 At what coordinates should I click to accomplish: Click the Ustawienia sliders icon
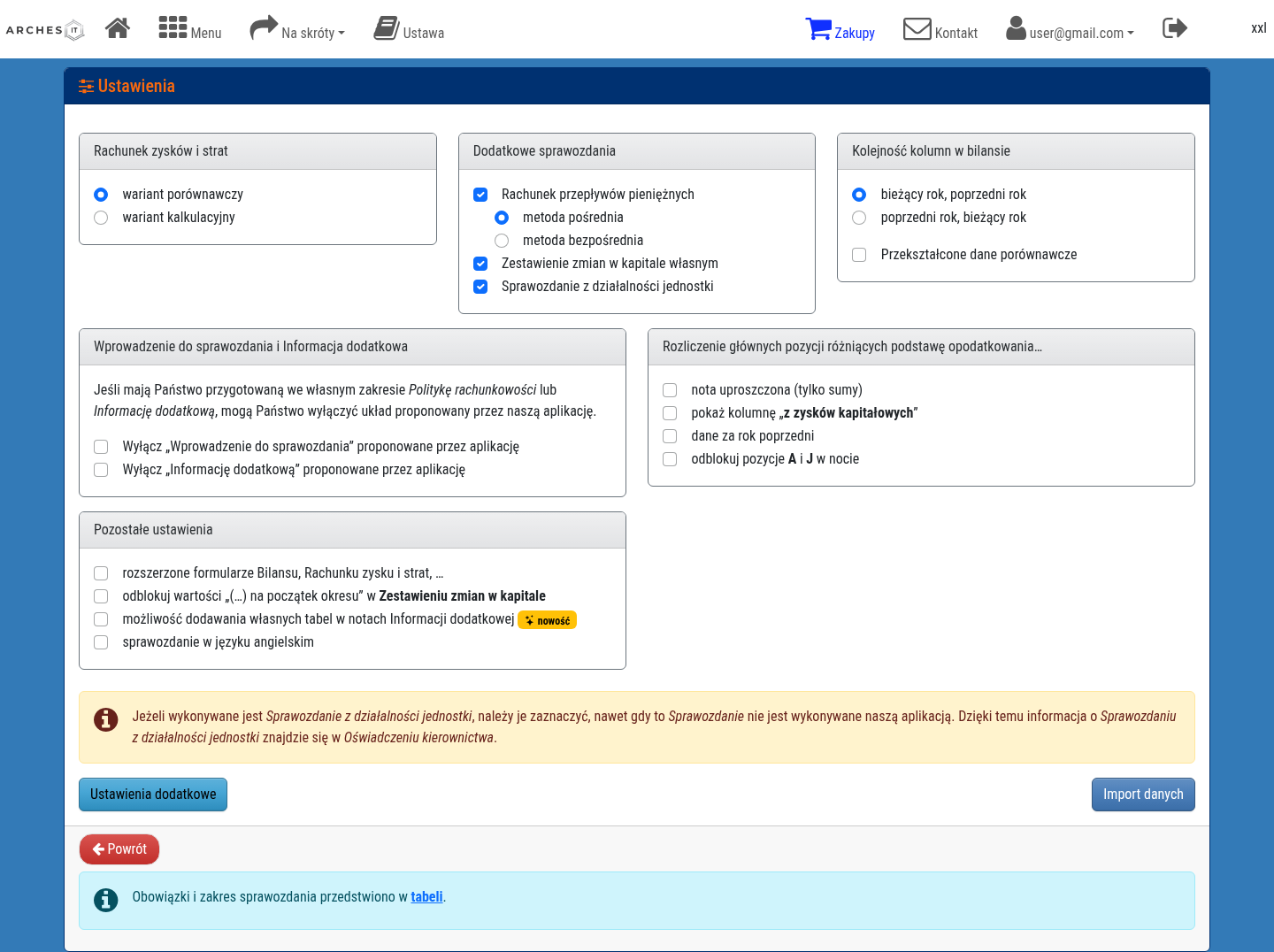click(x=86, y=86)
